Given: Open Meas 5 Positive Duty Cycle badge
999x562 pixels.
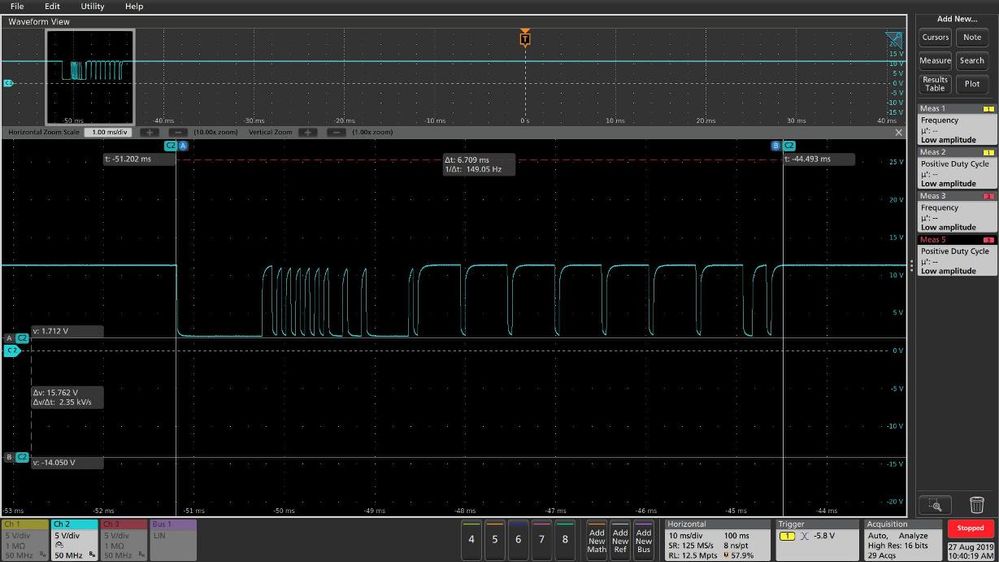Looking at the screenshot, I should pos(957,256).
